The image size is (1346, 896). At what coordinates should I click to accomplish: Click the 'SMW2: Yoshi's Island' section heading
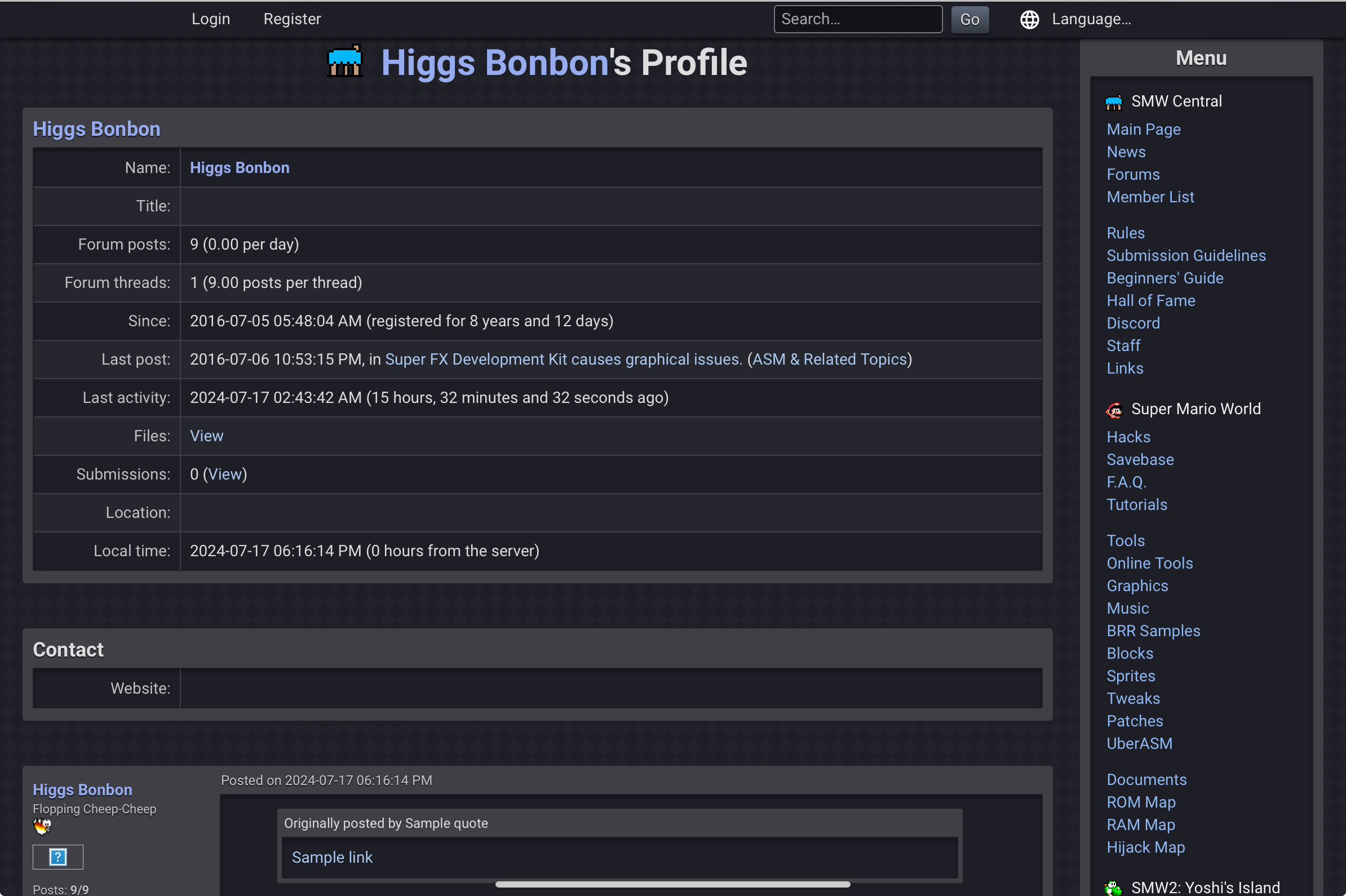[x=1205, y=888]
